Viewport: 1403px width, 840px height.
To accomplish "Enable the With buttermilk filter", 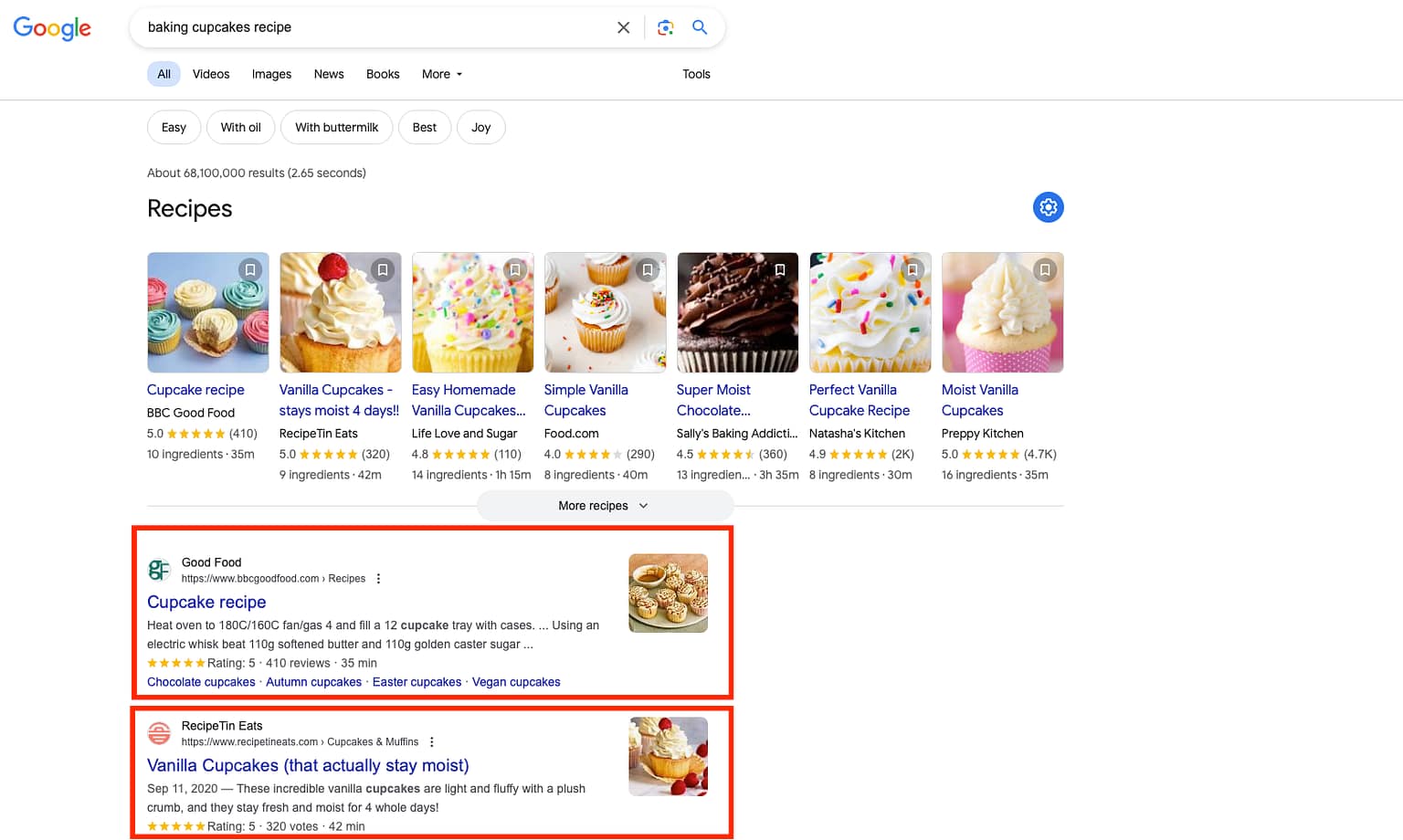I will [x=336, y=127].
